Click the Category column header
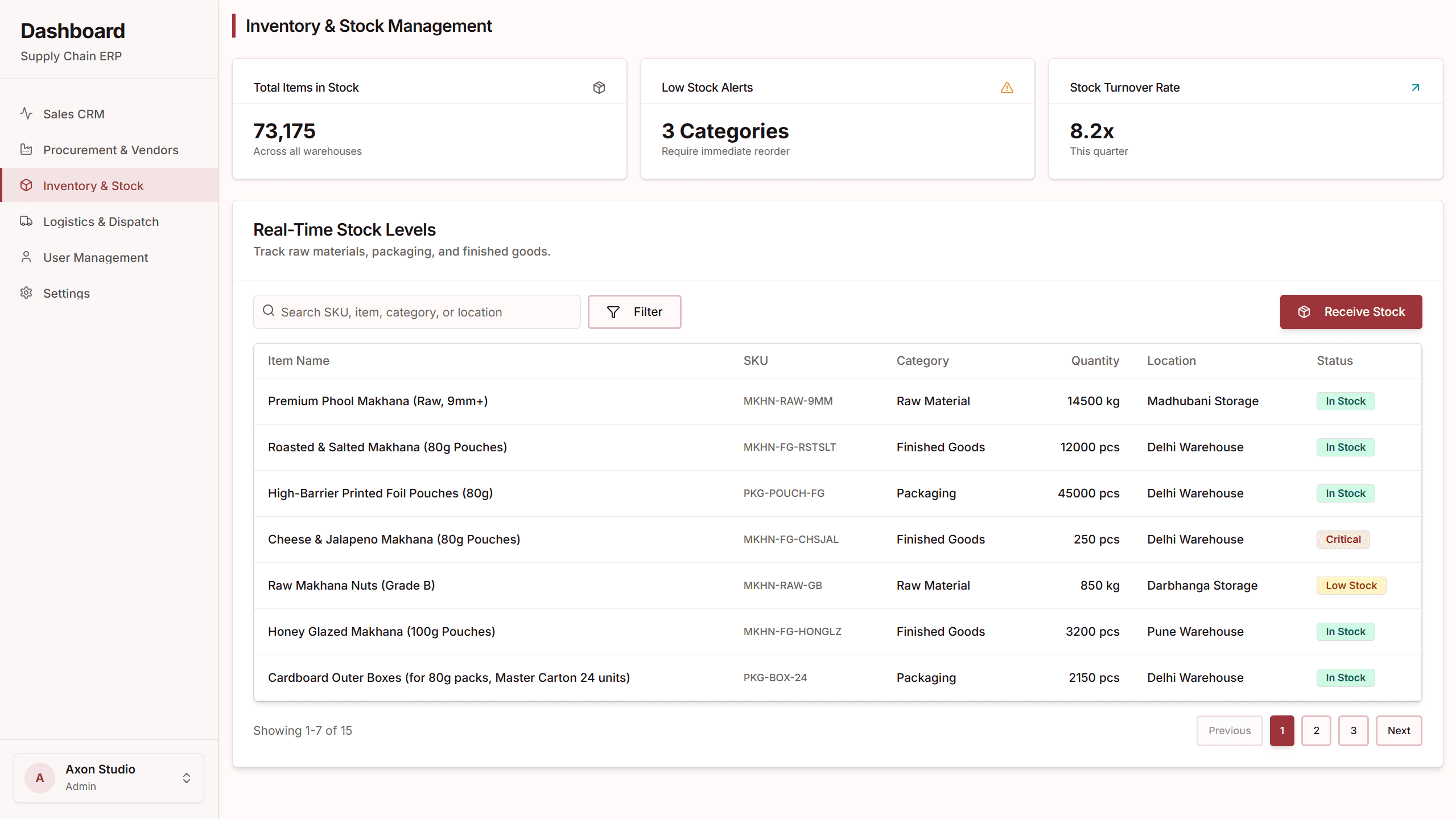The height and width of the screenshot is (819, 1456). tap(923, 361)
